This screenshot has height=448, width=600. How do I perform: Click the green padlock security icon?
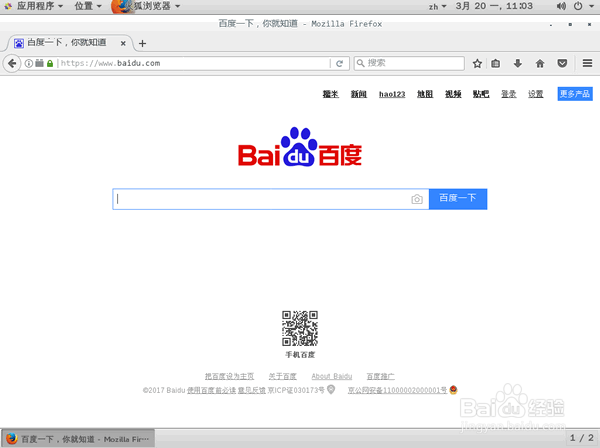point(50,64)
